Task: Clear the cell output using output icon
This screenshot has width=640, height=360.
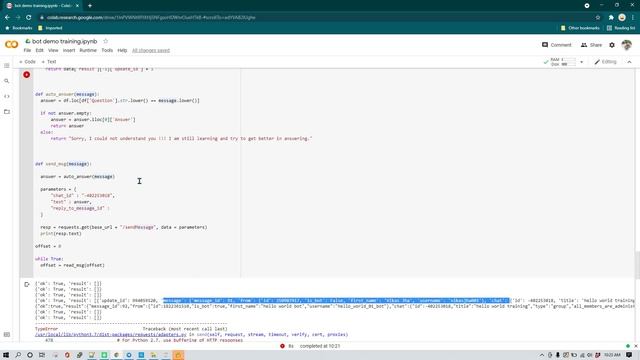Action: tap(27, 284)
